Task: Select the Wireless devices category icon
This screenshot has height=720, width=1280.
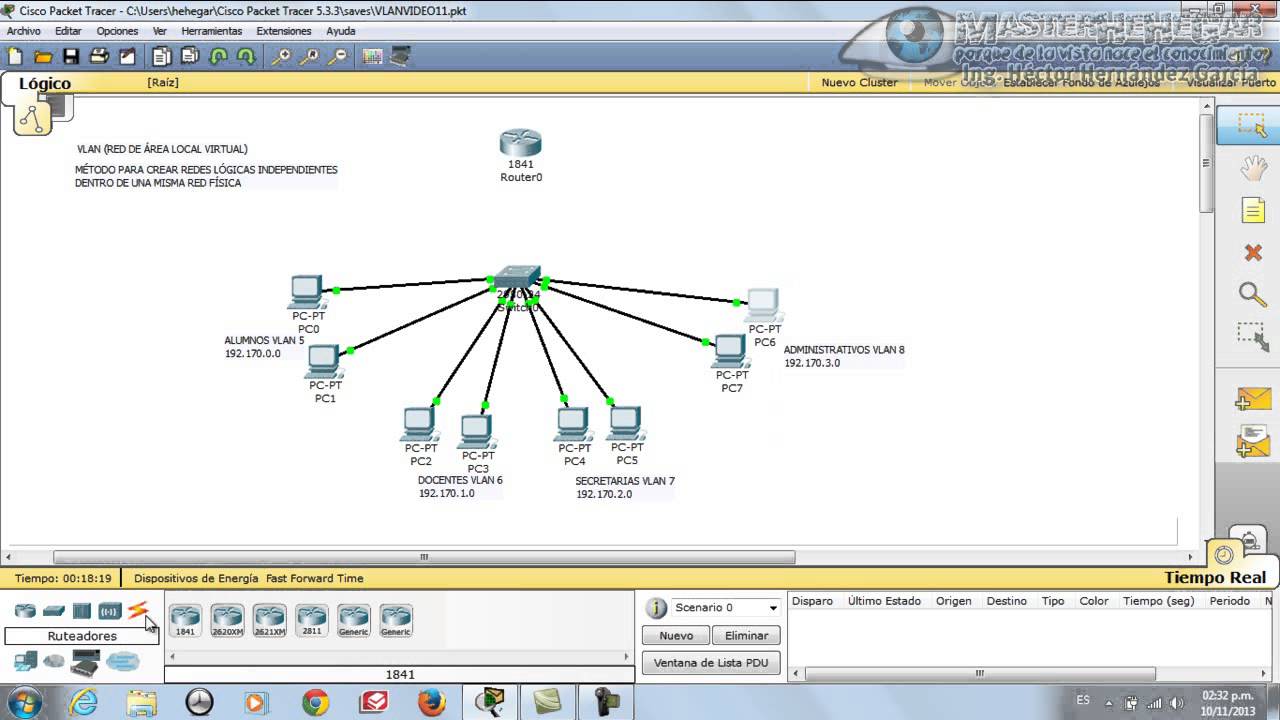Action: pos(109,610)
